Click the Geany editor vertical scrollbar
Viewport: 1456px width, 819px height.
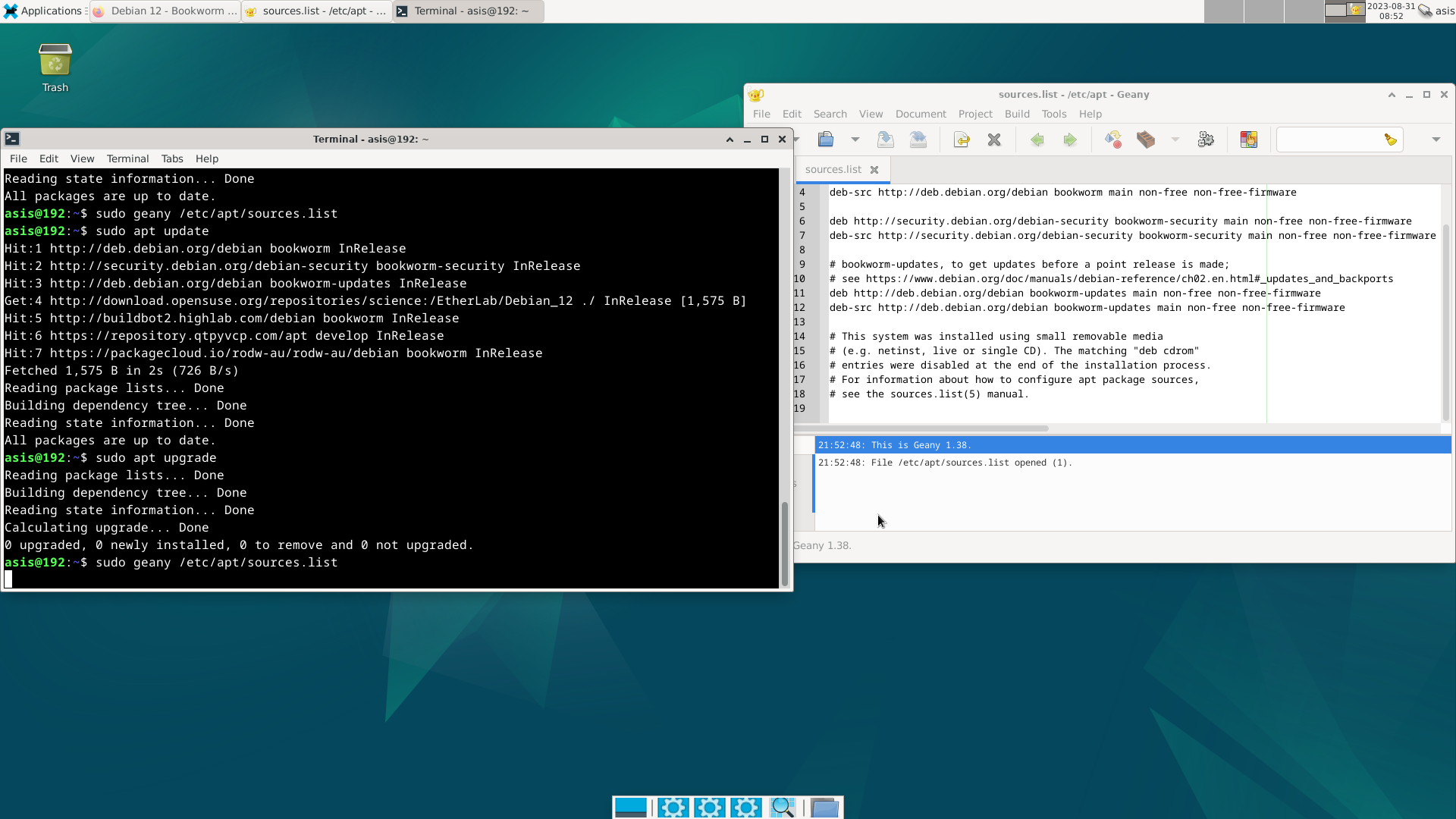pyautogui.click(x=1445, y=322)
